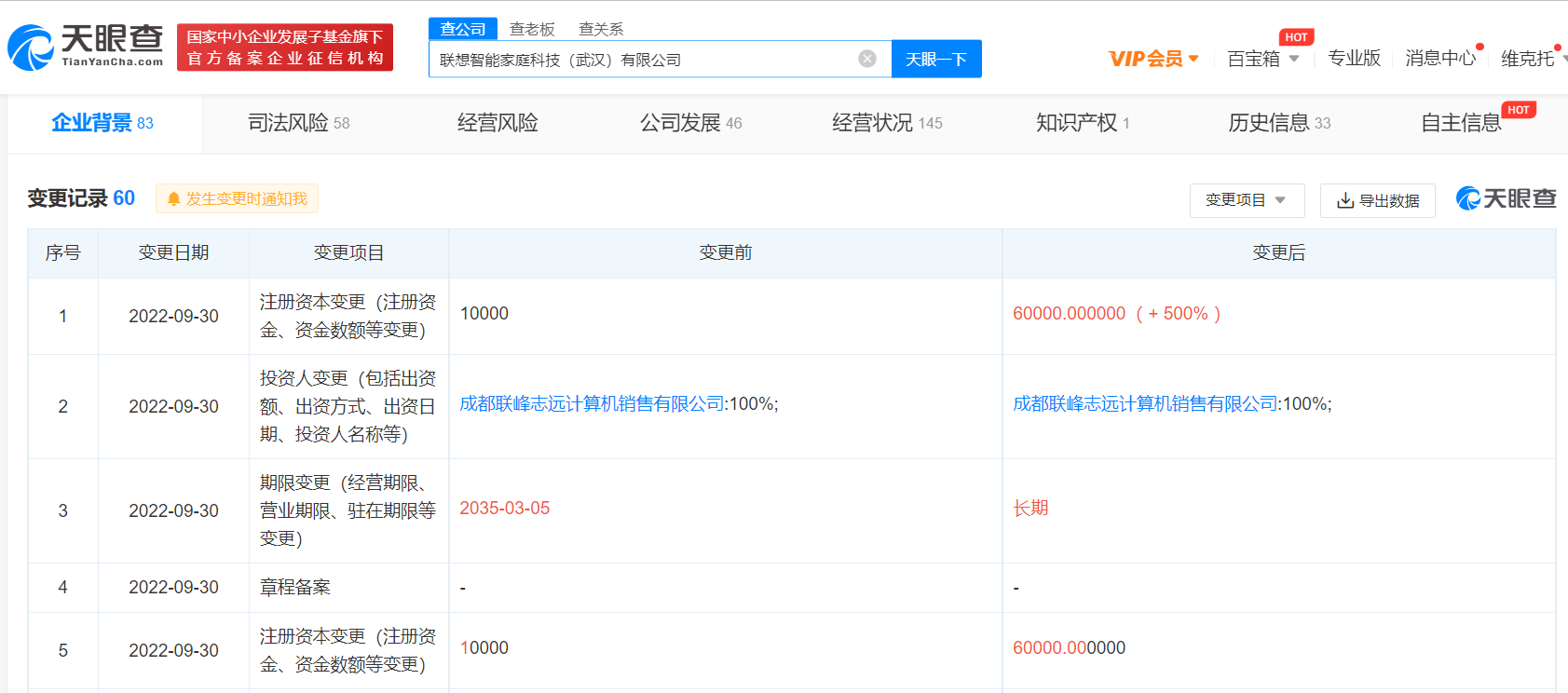Switch to the 历史信息 tab
This screenshot has width=1568, height=693.
point(1279,123)
